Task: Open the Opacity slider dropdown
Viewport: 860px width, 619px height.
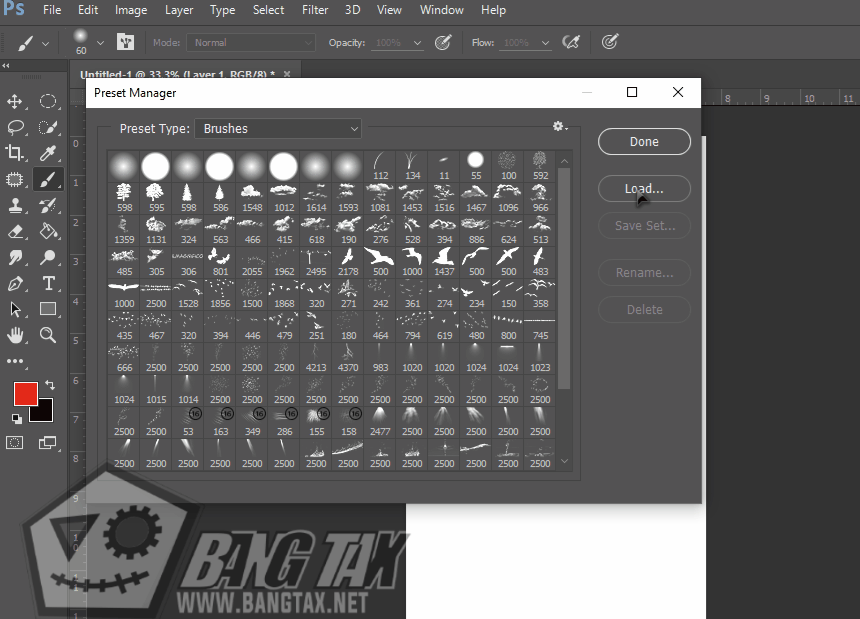Action: [x=417, y=43]
